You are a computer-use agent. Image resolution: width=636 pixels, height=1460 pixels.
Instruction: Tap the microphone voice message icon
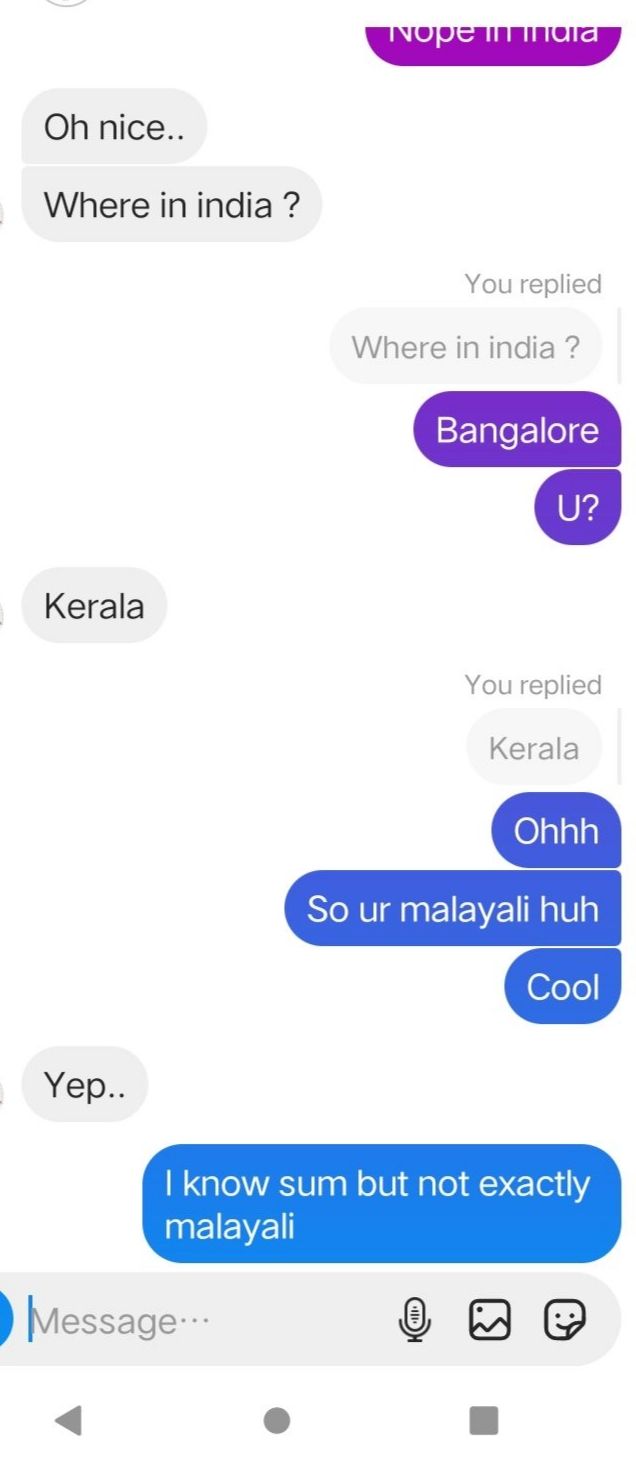coord(415,1320)
